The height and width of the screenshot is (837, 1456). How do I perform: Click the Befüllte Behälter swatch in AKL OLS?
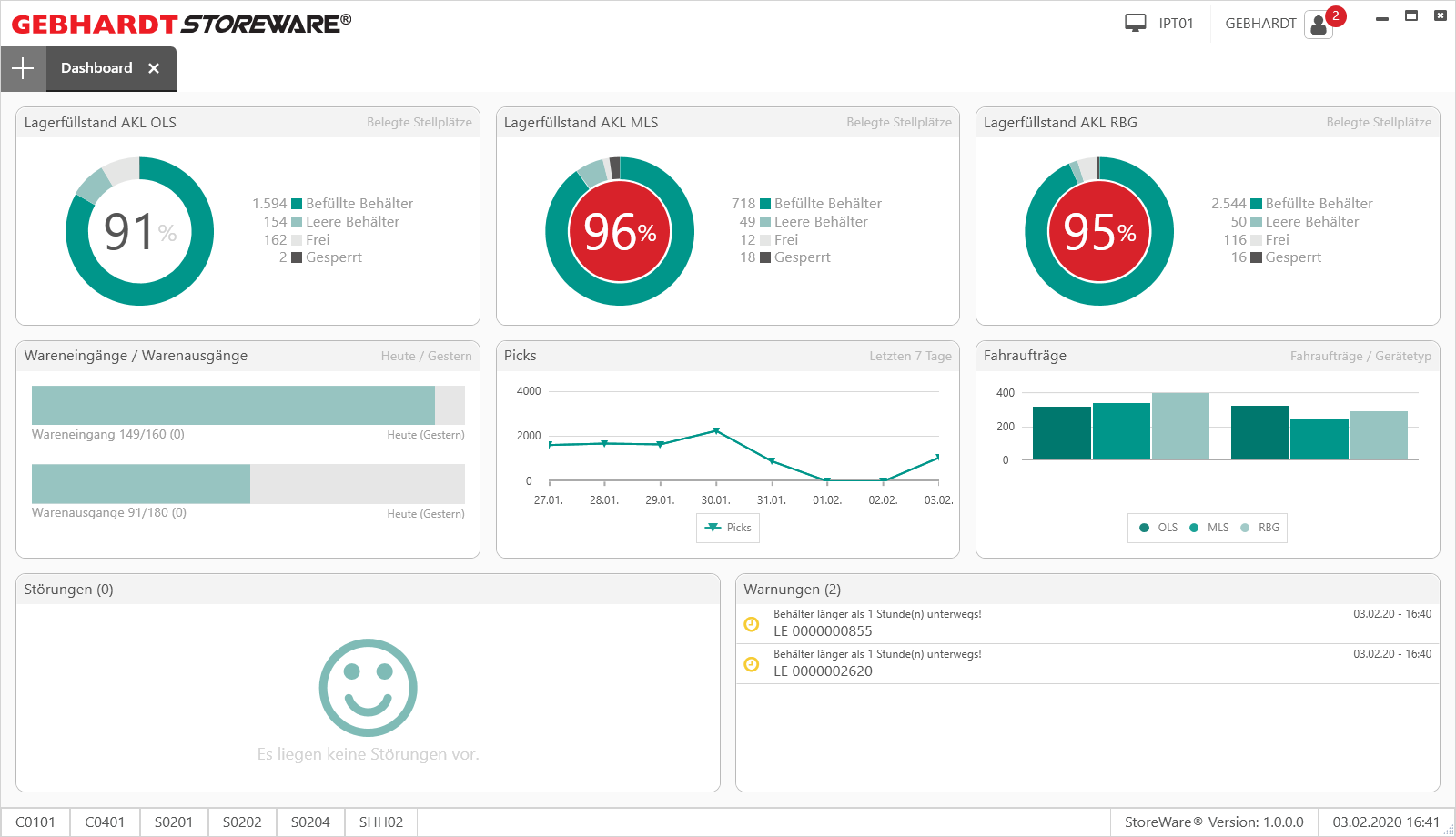tap(297, 204)
